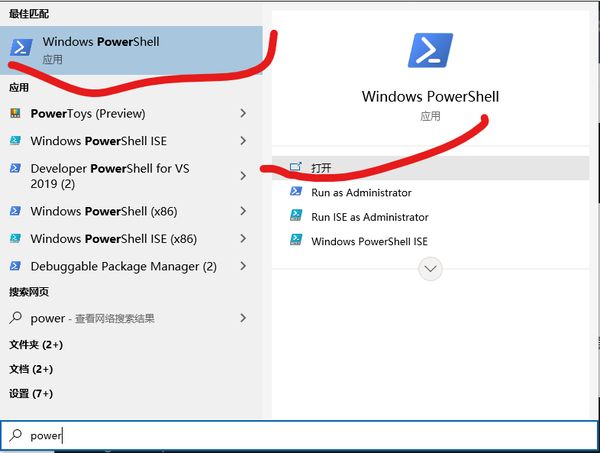Viewport: 600px width, 453px height.
Task: Select the Debuggable Package Manager (2) text
Action: click(x=124, y=266)
